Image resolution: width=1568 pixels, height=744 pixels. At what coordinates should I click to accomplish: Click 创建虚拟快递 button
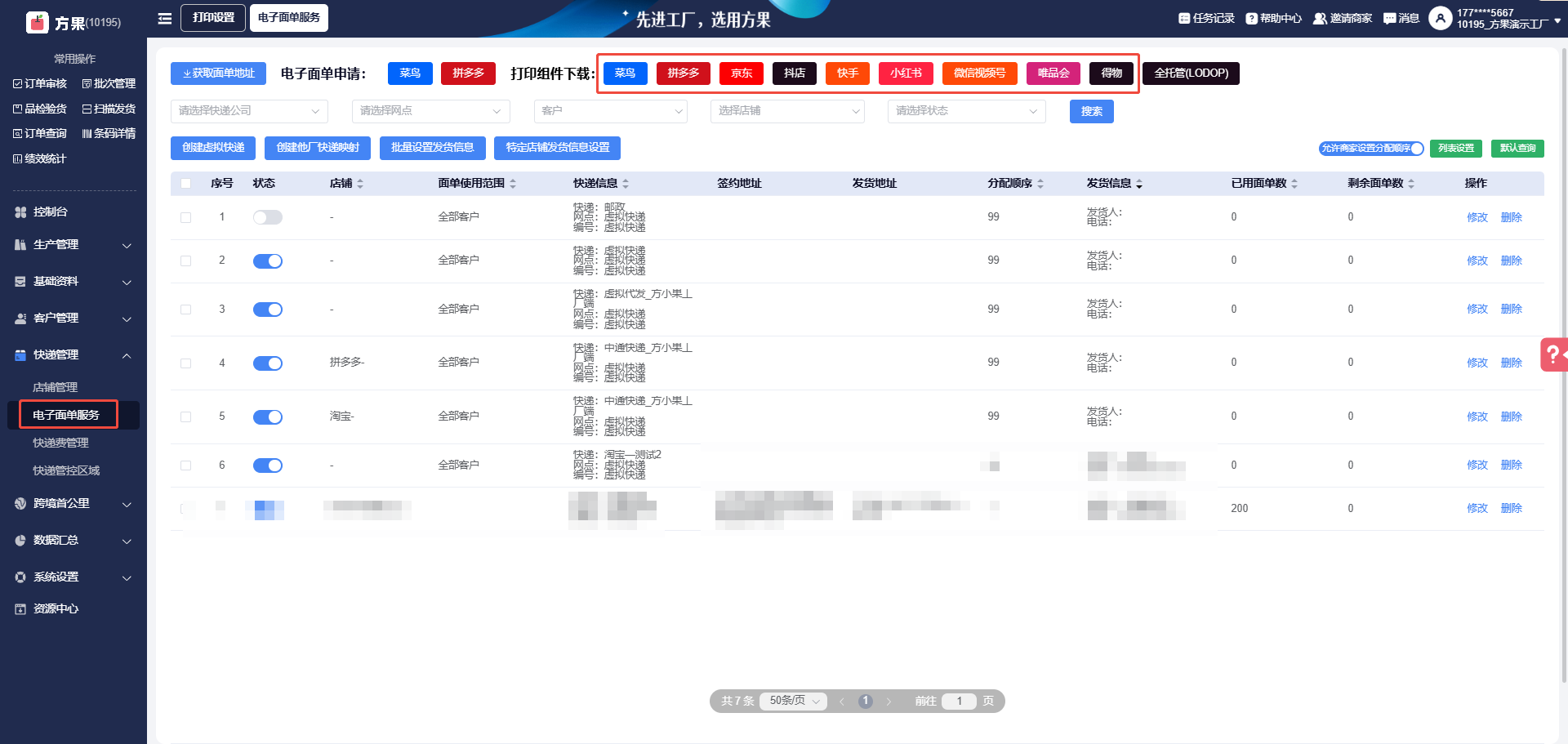coord(213,148)
